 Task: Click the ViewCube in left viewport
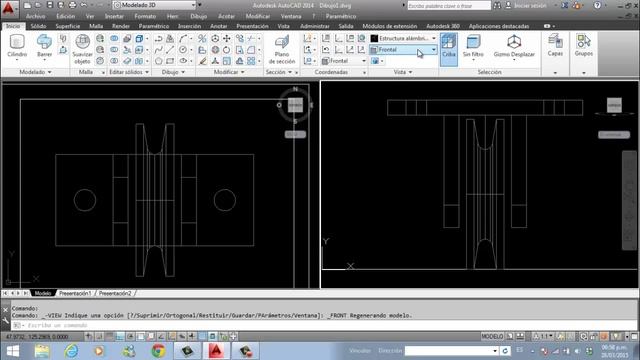296,105
